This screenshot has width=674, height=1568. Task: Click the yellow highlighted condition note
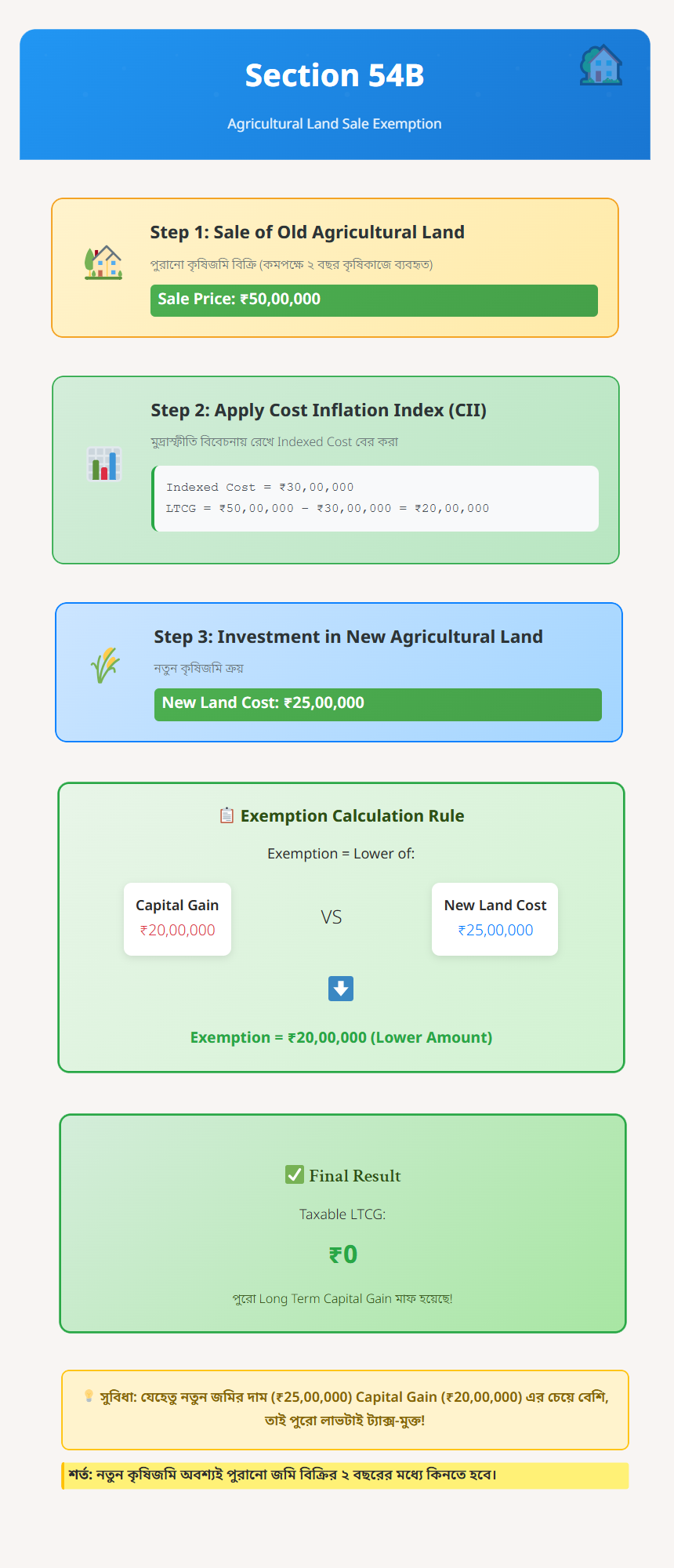pos(345,1475)
